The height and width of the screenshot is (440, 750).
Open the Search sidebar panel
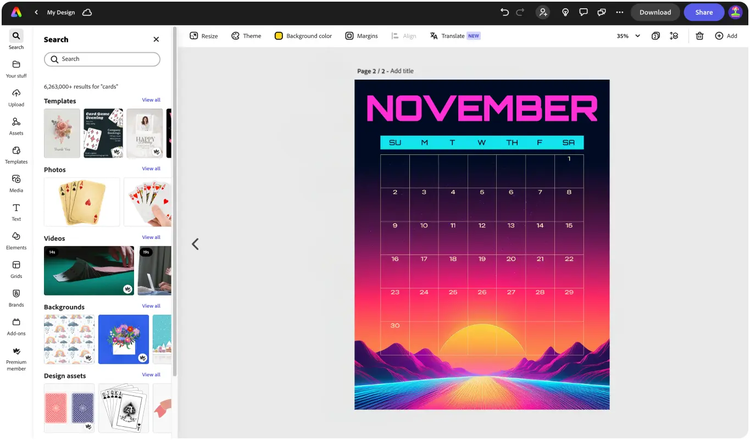16,39
